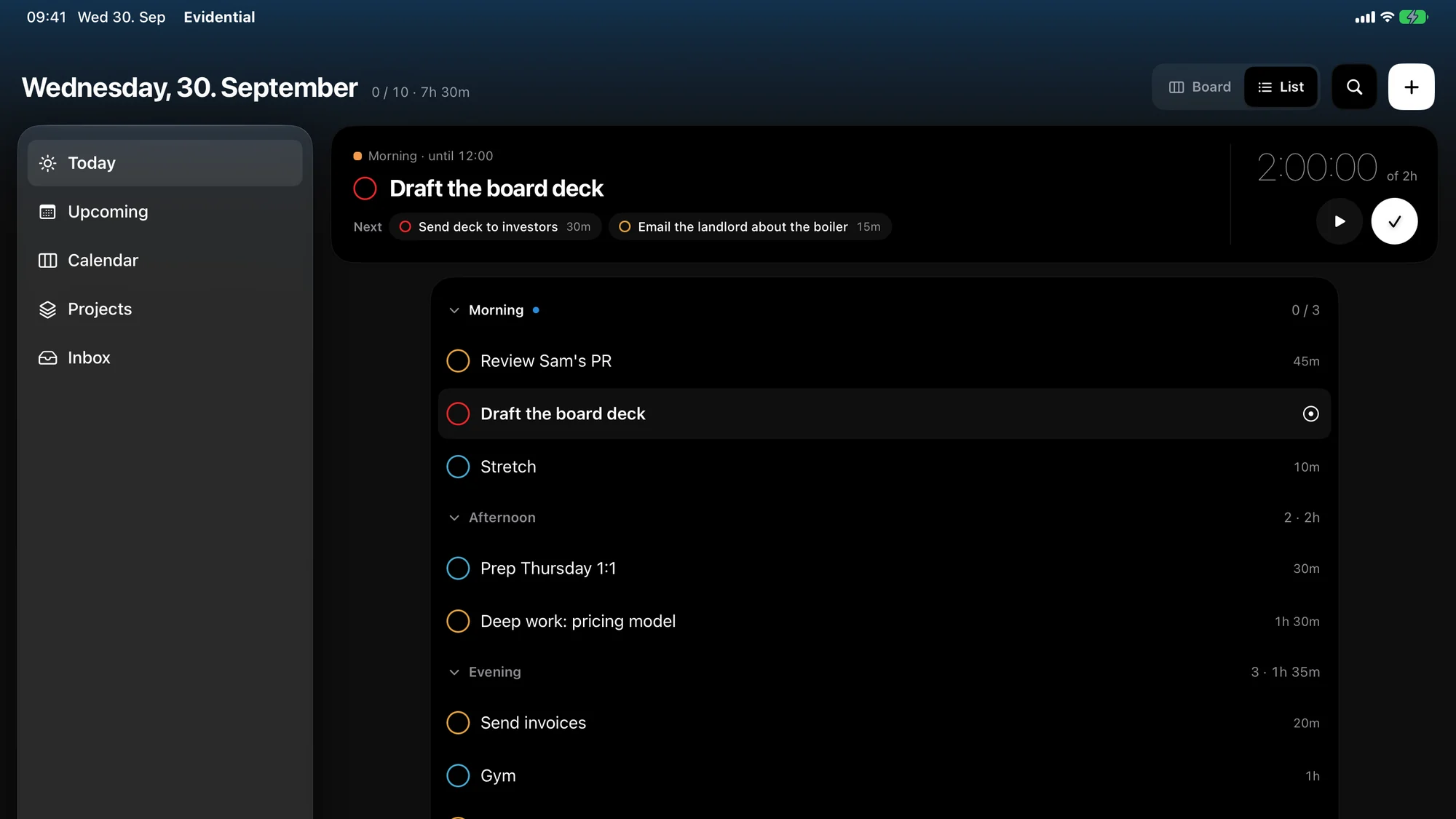The image size is (1456, 819).
Task: Open the Inbox section
Action: point(165,358)
